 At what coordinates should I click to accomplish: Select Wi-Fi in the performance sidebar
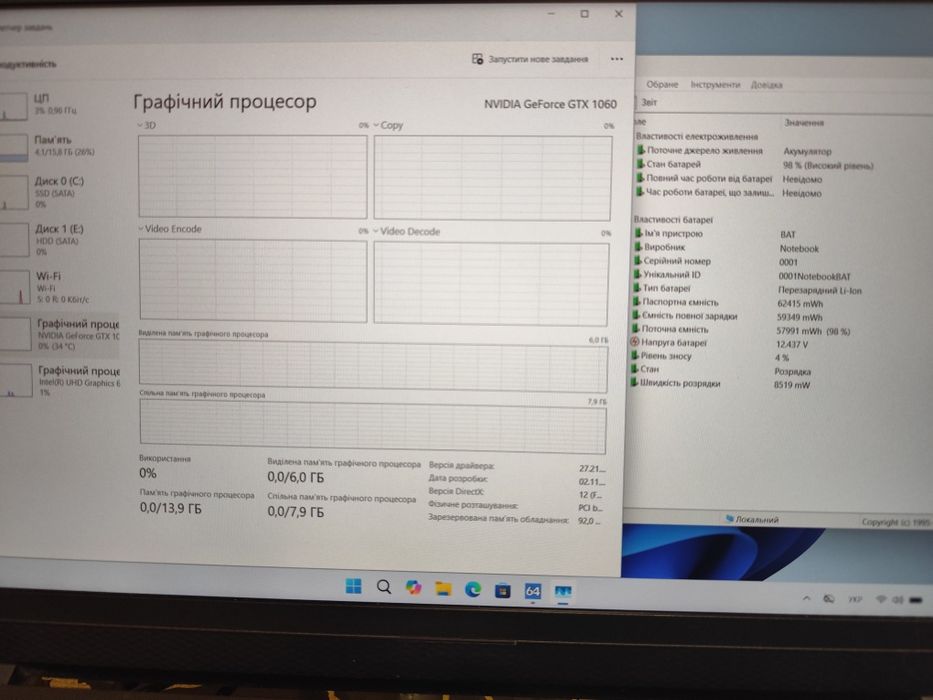[62, 288]
